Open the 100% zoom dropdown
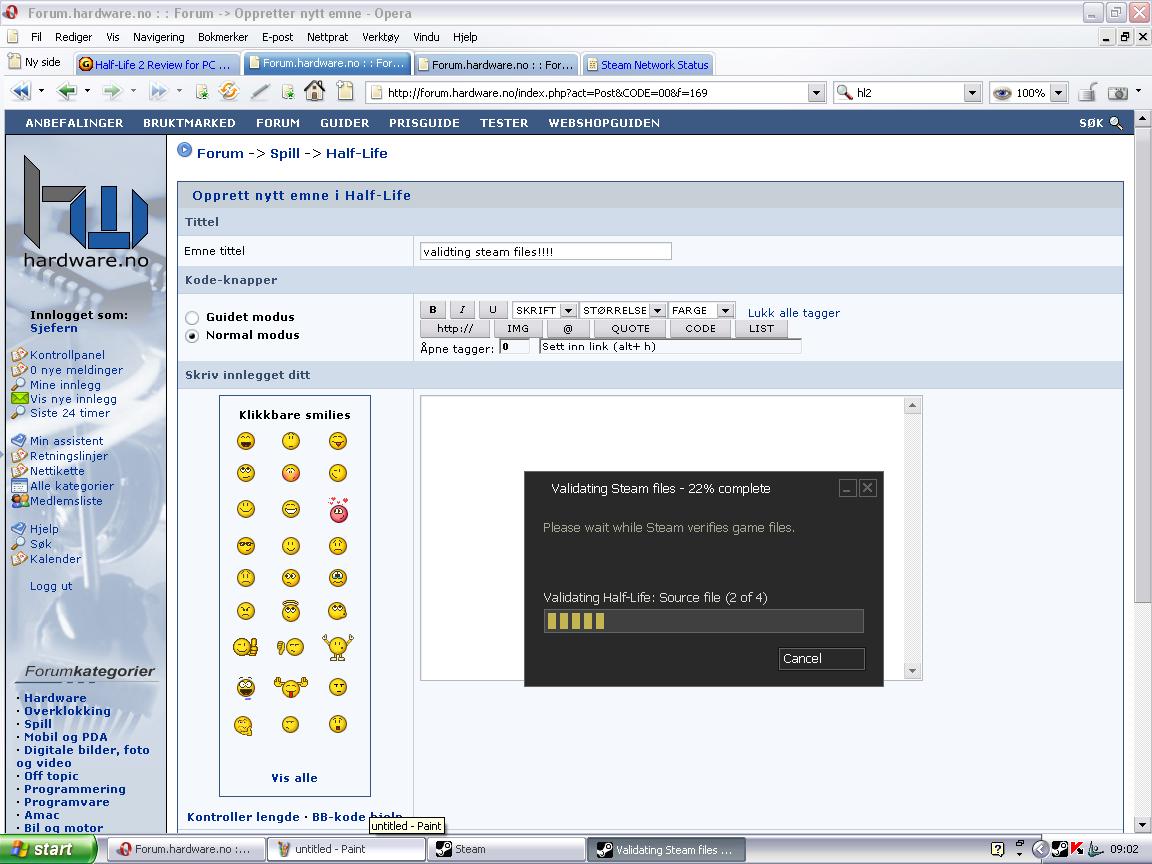Image resolution: width=1152 pixels, height=864 pixels. pos(1059,93)
